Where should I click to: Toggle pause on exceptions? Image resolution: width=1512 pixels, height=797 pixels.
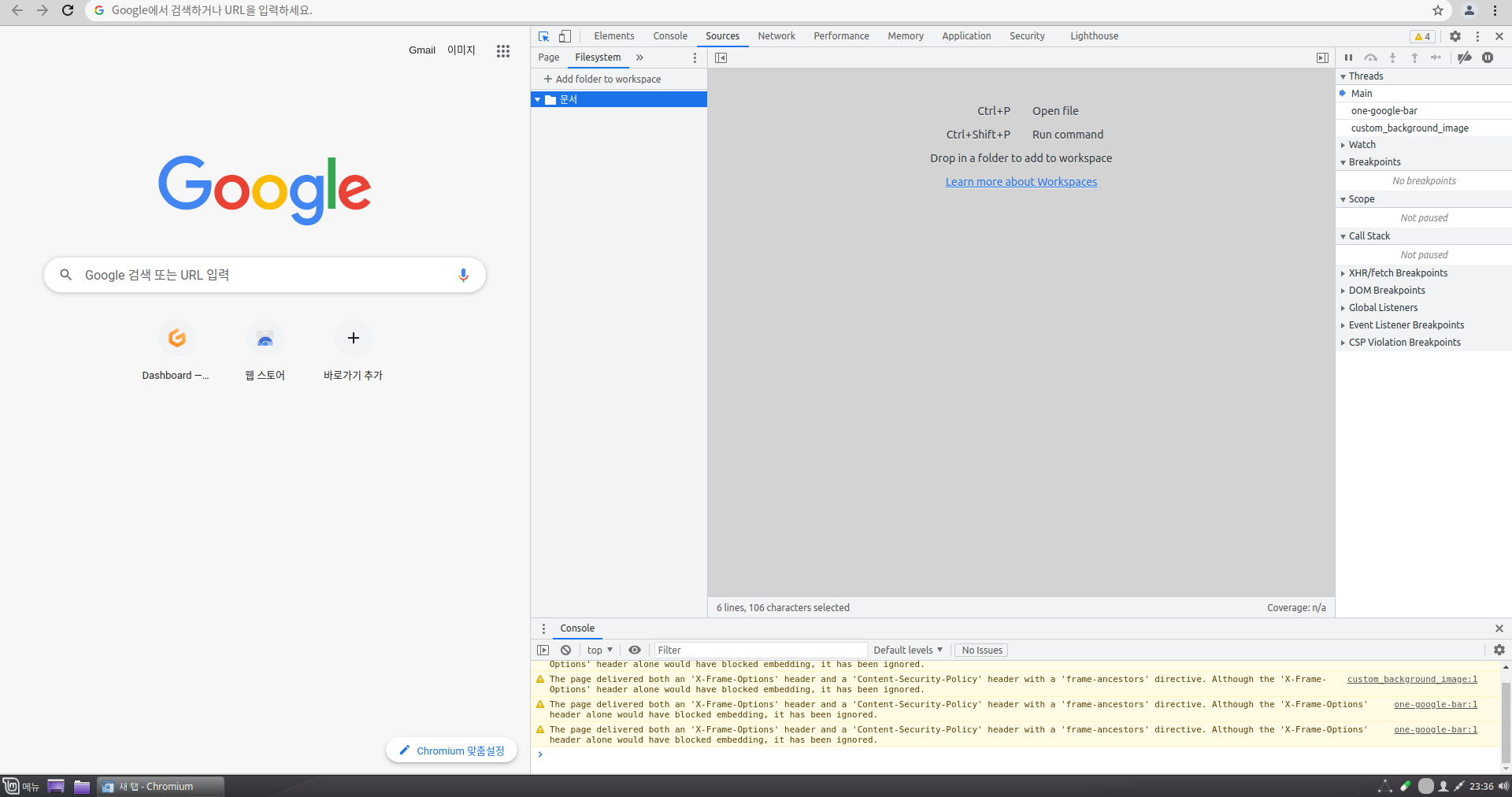click(1488, 57)
